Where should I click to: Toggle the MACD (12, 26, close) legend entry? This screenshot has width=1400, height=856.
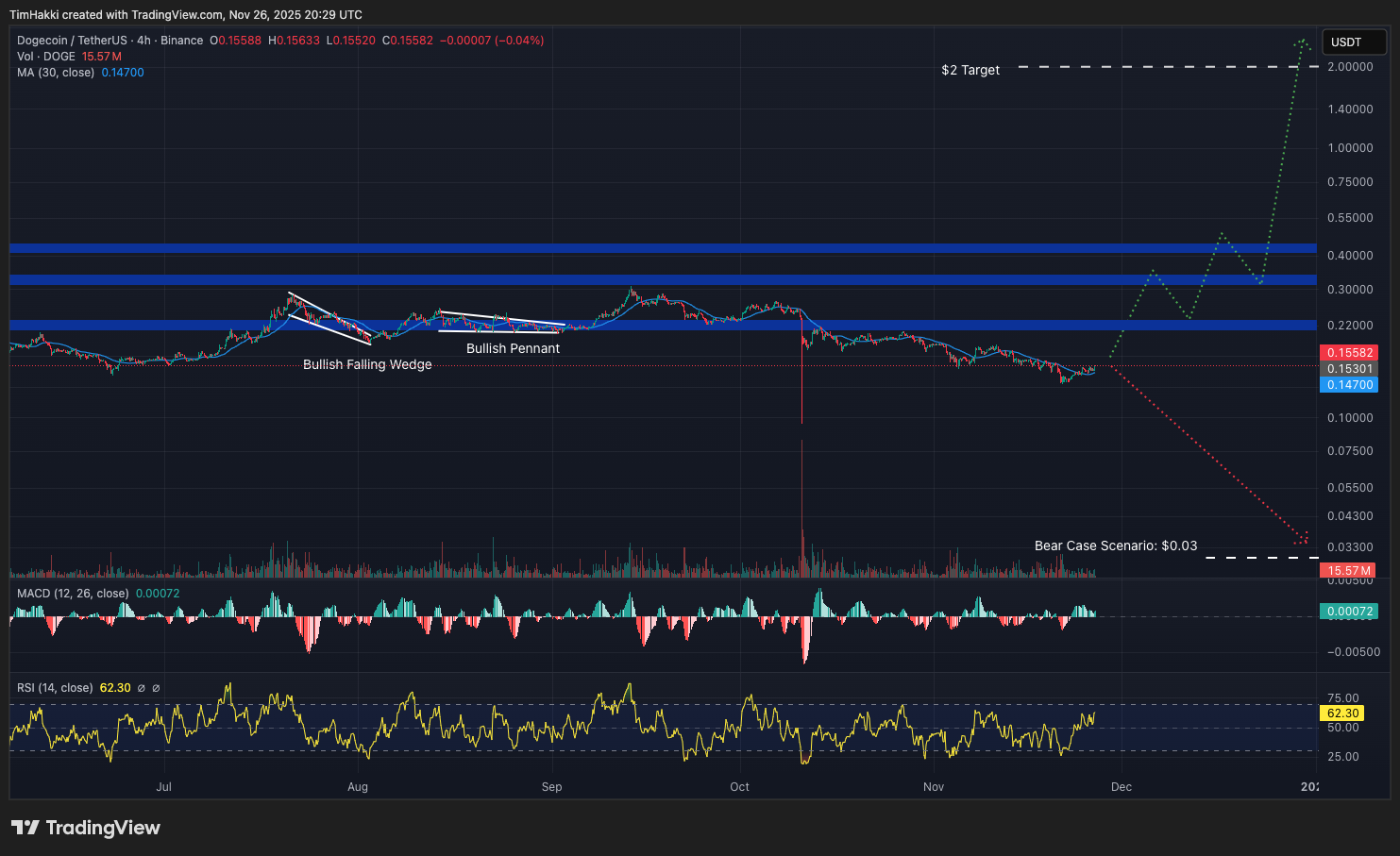(73, 595)
